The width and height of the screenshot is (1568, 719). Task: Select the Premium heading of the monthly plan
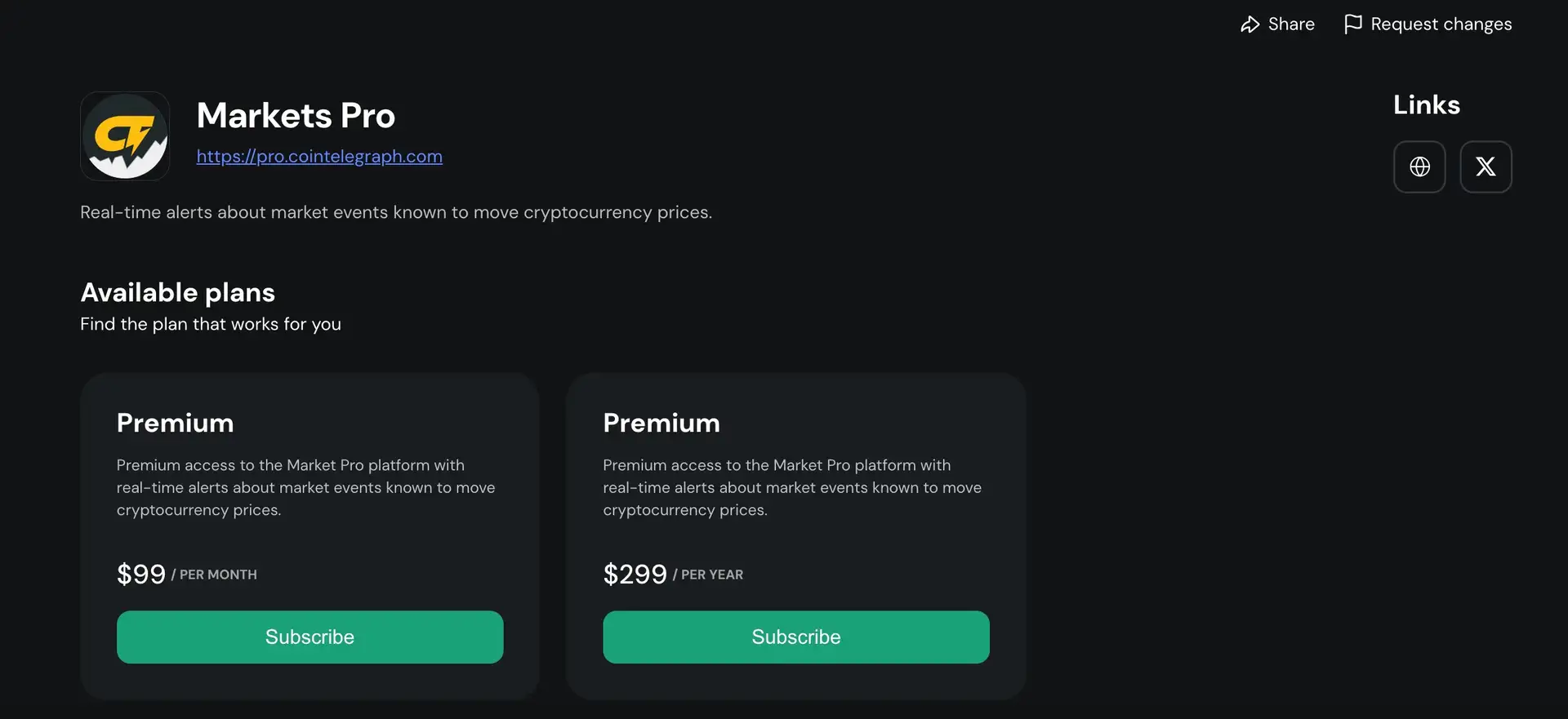click(x=175, y=423)
